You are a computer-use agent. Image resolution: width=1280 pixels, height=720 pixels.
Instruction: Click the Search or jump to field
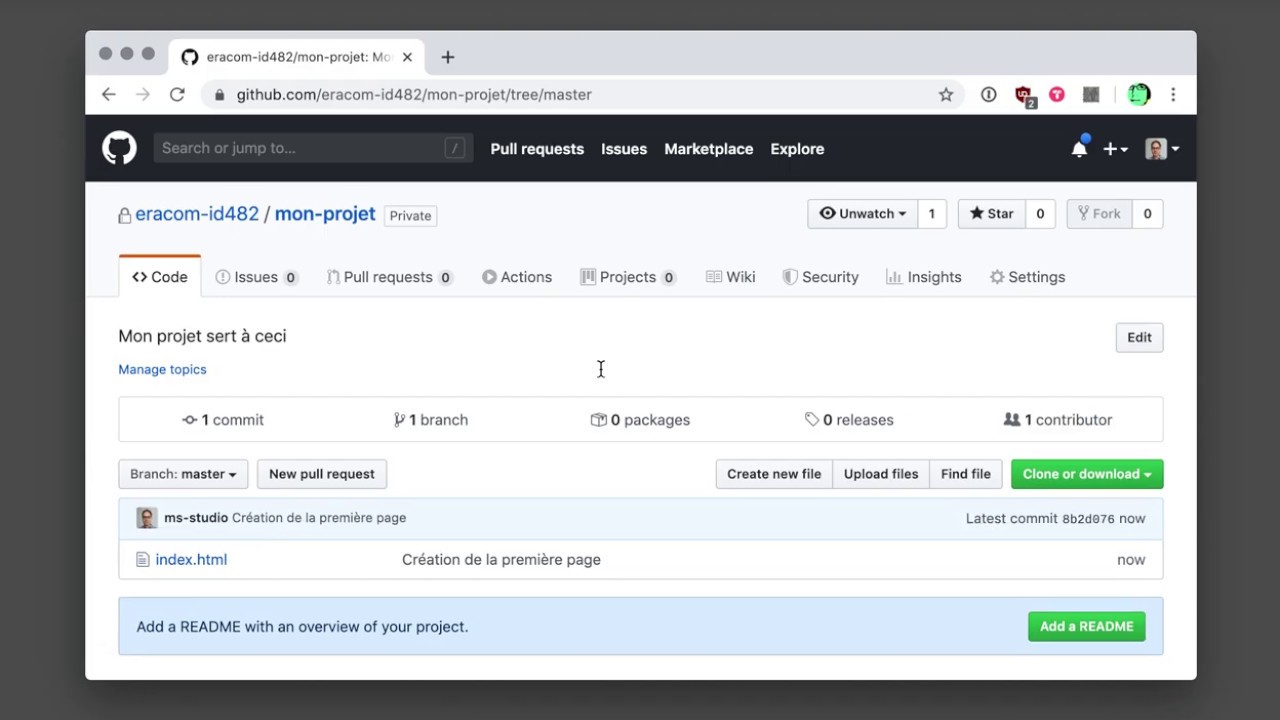click(313, 148)
